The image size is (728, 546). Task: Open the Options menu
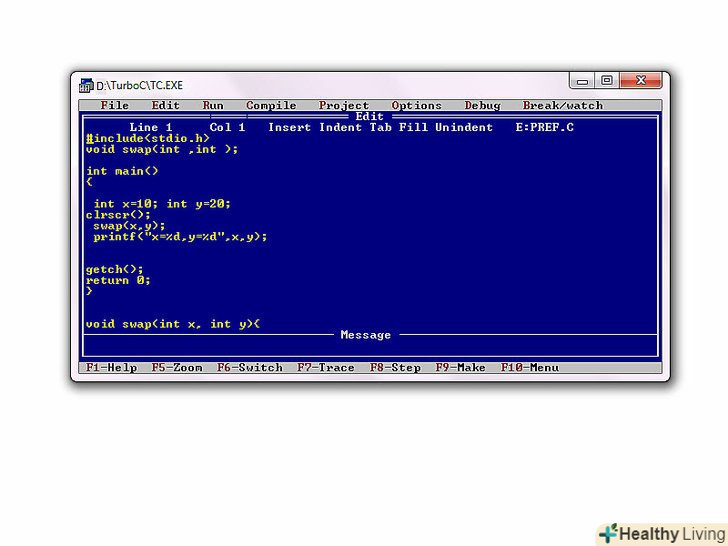416,106
